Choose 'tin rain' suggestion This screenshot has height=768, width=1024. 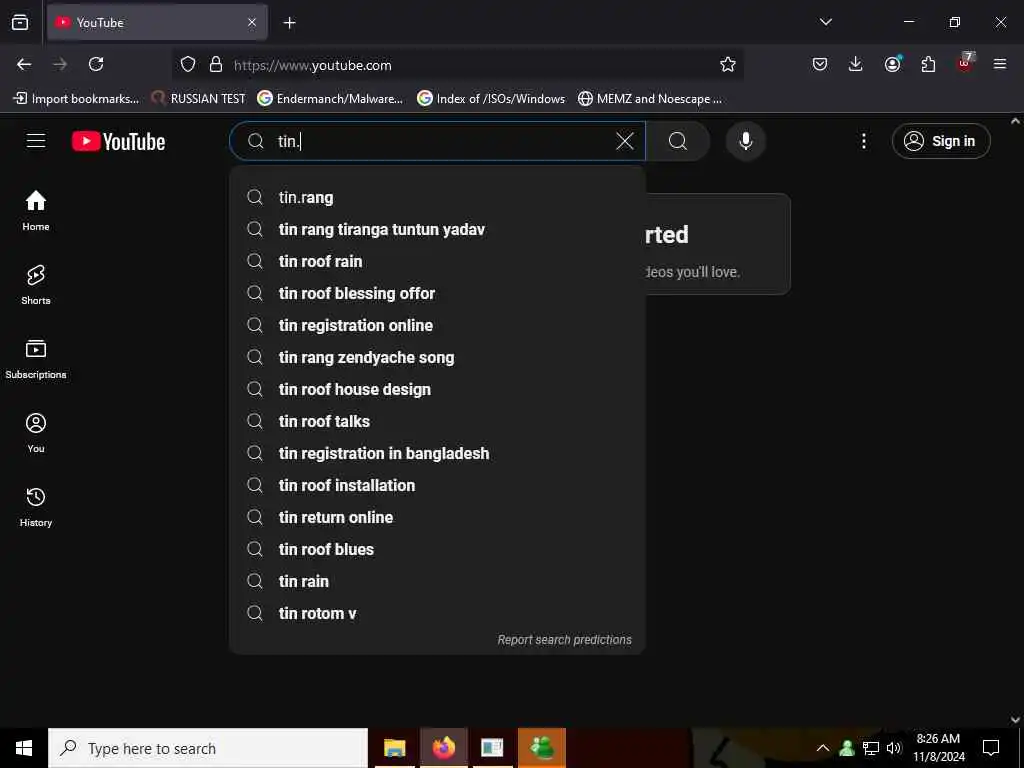tap(437, 581)
